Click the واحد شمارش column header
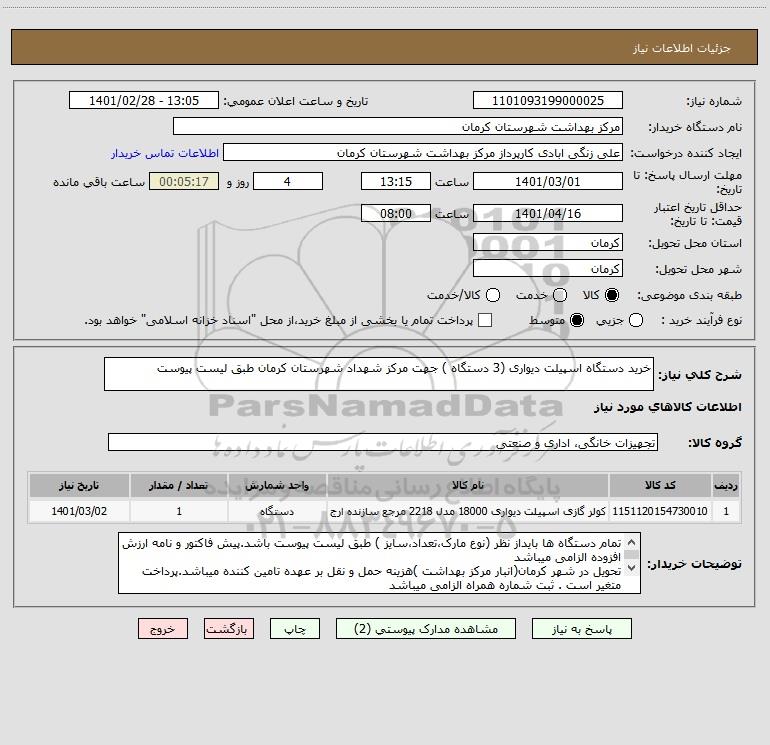The image size is (770, 745). coord(277,485)
